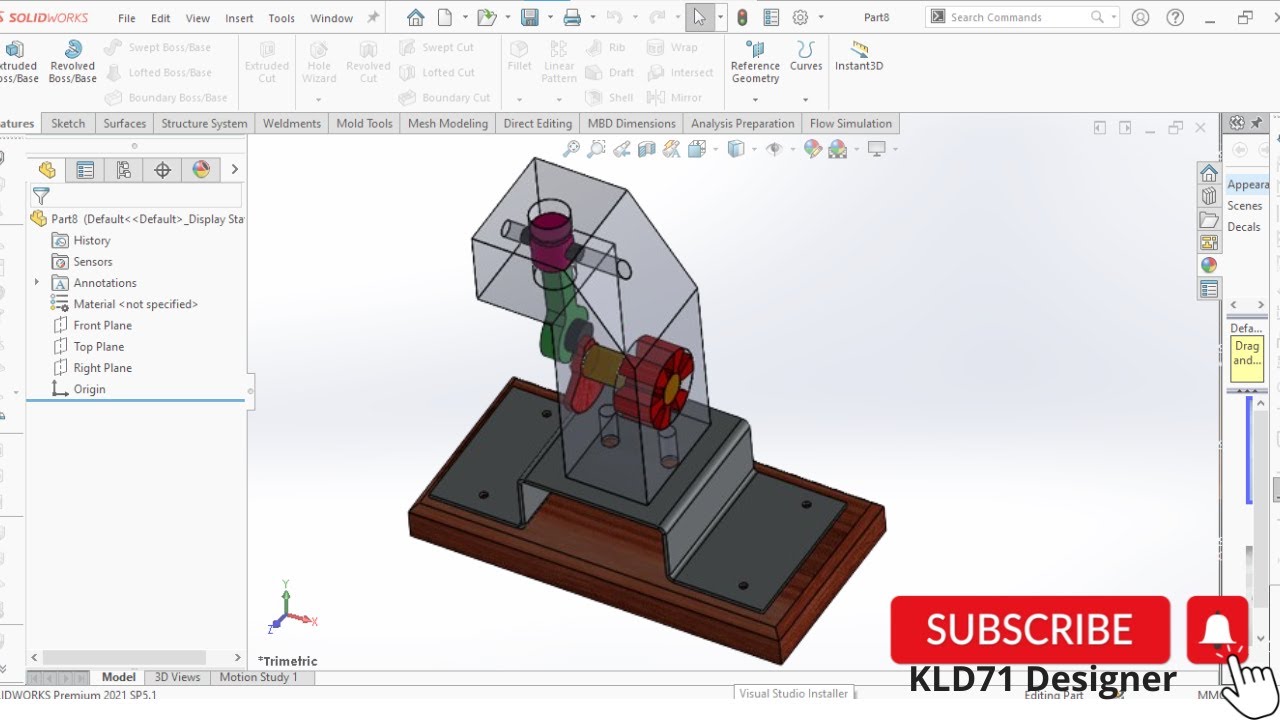Open a file with the Open folder icon
Viewport: 1280px width, 720px height.
pyautogui.click(x=487, y=17)
